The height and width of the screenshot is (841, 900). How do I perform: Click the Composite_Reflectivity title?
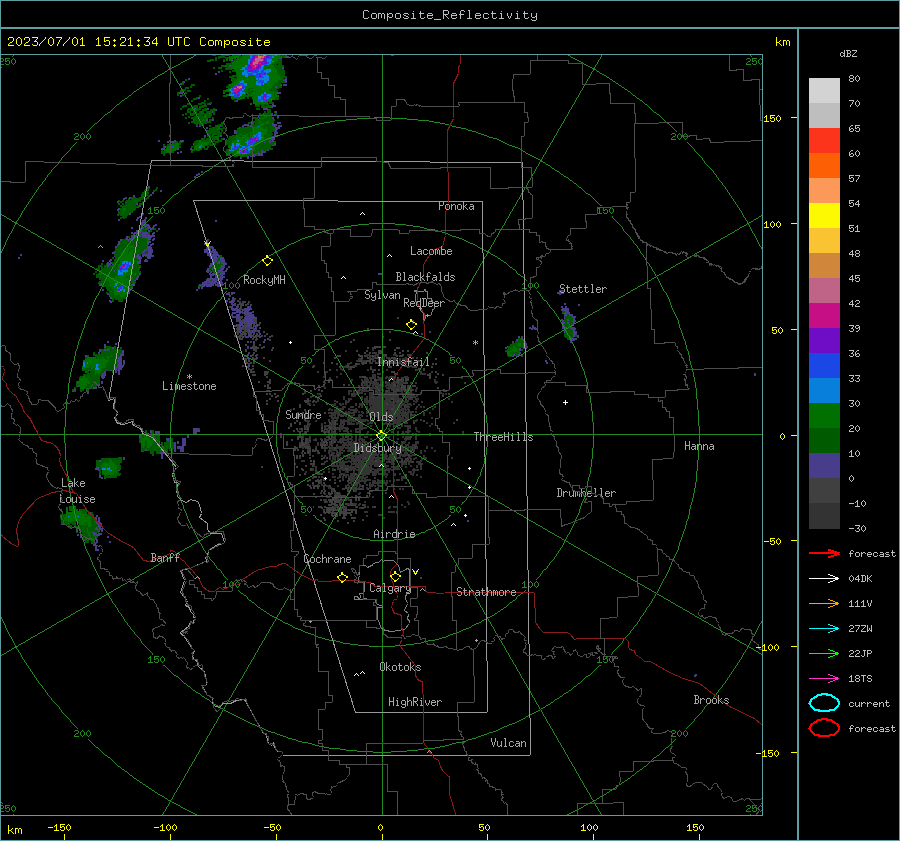point(449,15)
